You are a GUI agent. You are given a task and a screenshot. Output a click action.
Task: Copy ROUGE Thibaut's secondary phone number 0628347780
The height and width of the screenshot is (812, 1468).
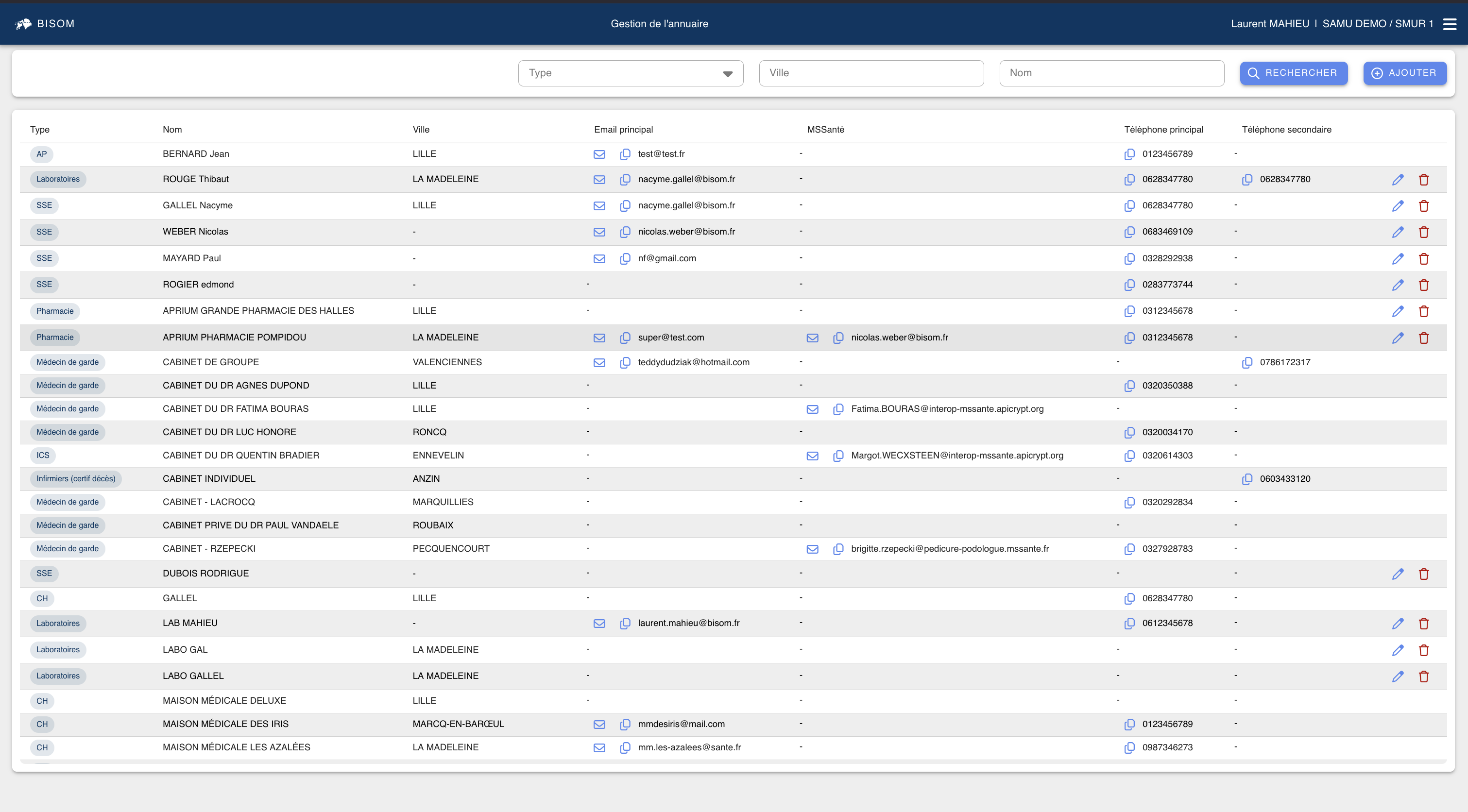(1247, 180)
